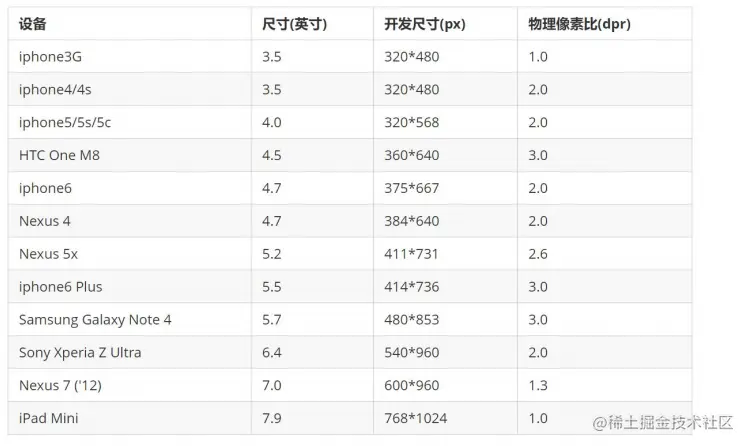Click the 5.2 size value
The width and height of the screenshot is (748, 446).
tap(271, 254)
